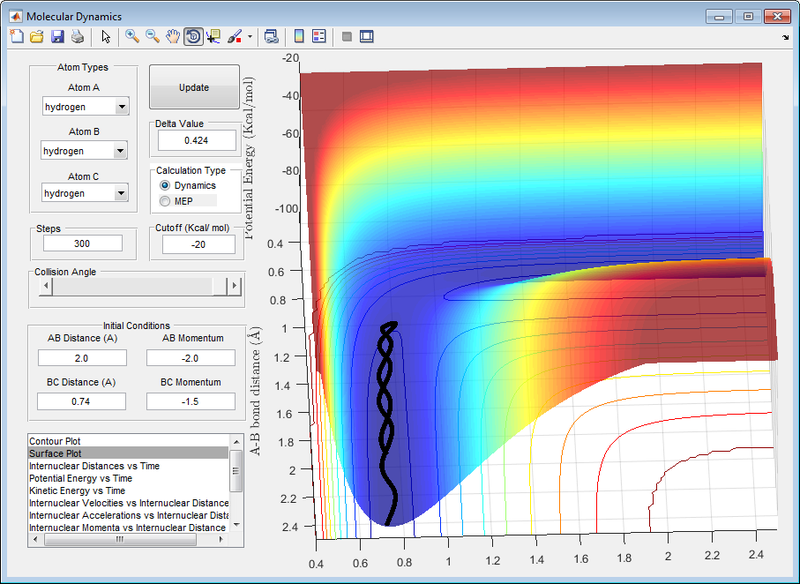Click the plot list scroll down arrow
800x584 pixels.
236,524
